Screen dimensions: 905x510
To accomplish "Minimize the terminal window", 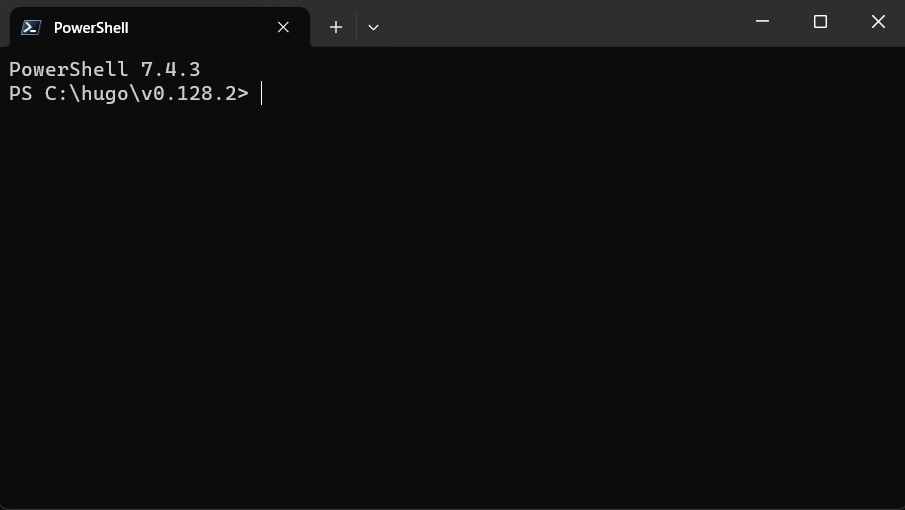I will (x=762, y=21).
